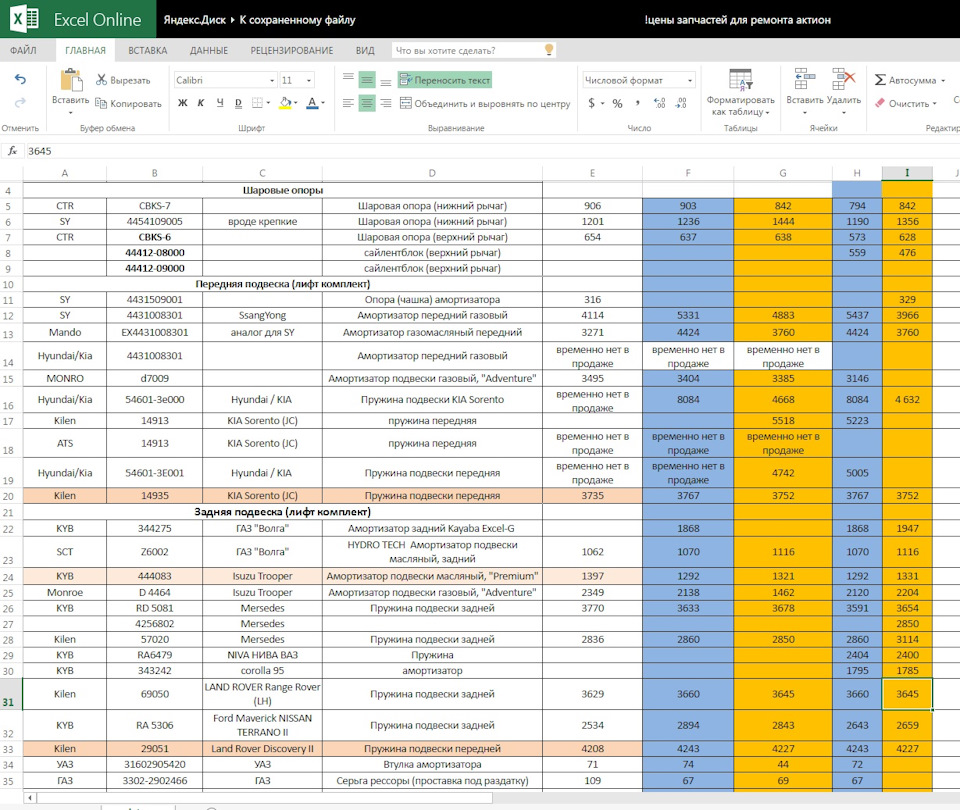Click the Очистить eraser icon
The width and height of the screenshot is (960, 810).
(880, 103)
